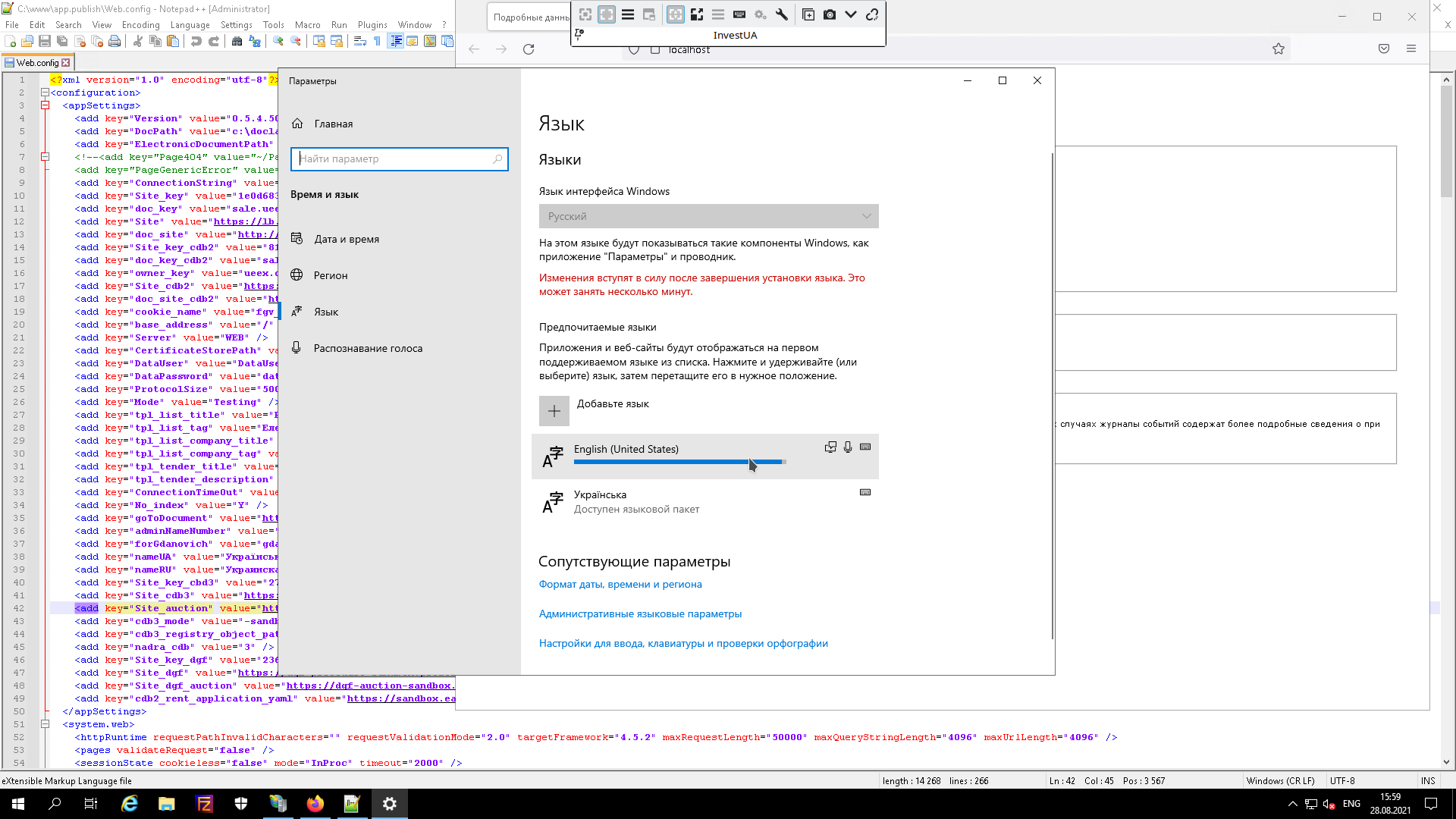Collapse the appSettings node fold marker
The width and height of the screenshot is (1456, 819).
45,105
